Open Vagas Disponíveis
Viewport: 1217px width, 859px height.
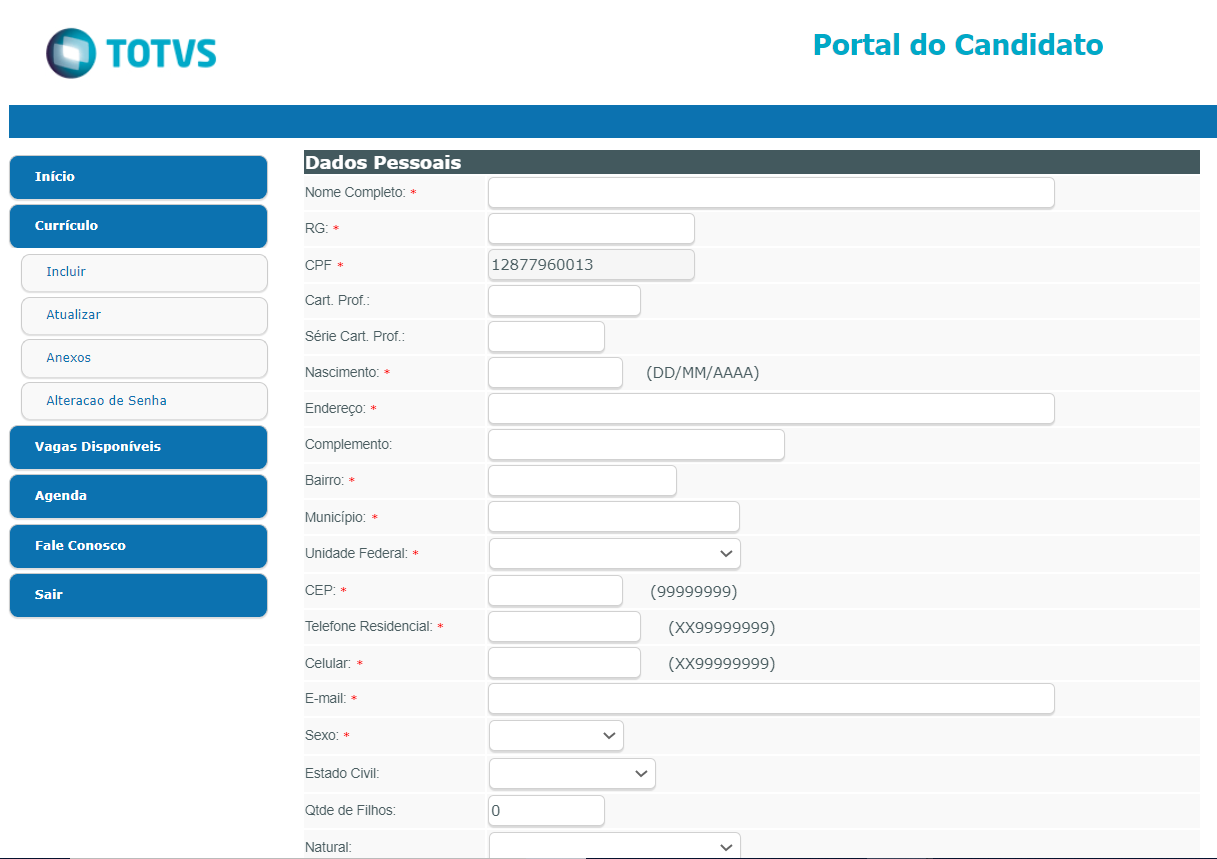[138, 447]
